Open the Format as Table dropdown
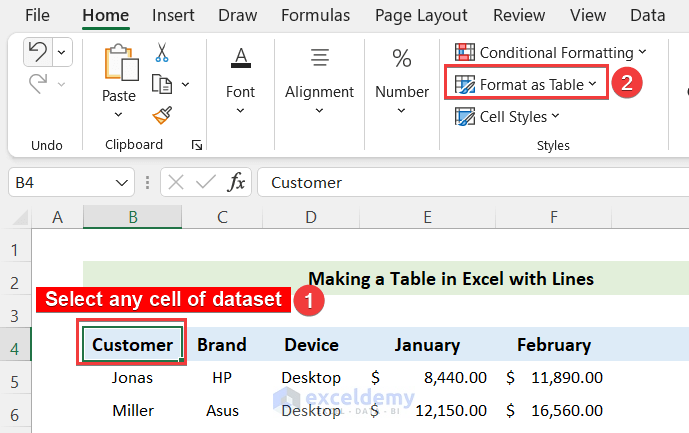Image resolution: width=689 pixels, height=433 pixels. [x=529, y=85]
